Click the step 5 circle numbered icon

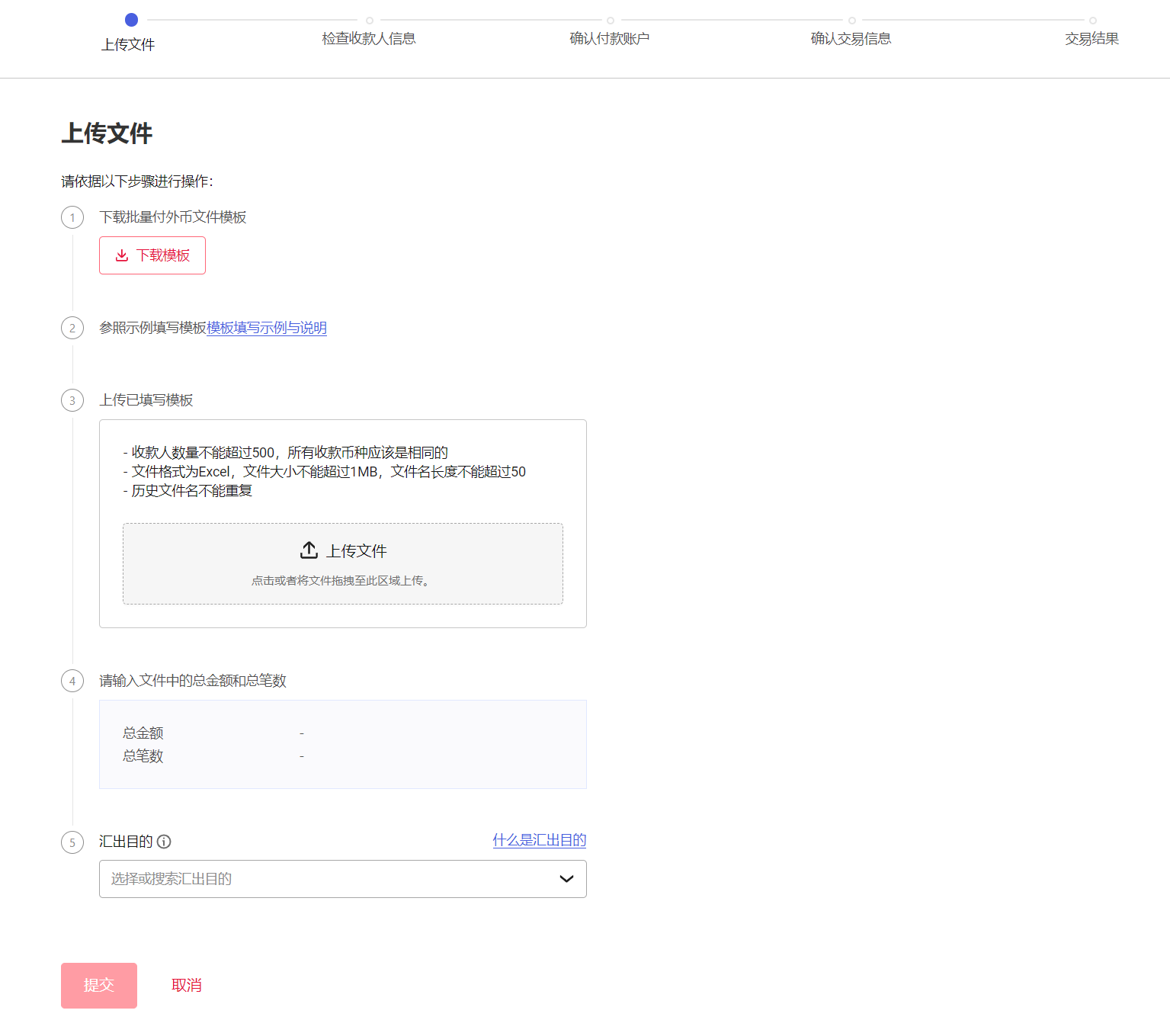tap(72, 842)
